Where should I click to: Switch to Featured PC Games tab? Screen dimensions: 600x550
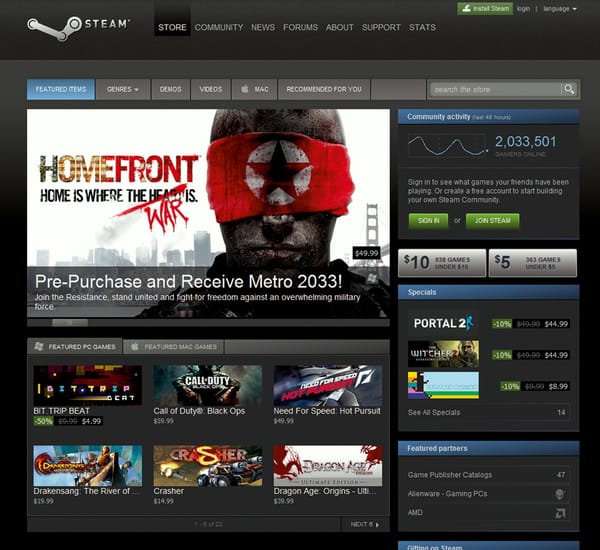[x=75, y=347]
